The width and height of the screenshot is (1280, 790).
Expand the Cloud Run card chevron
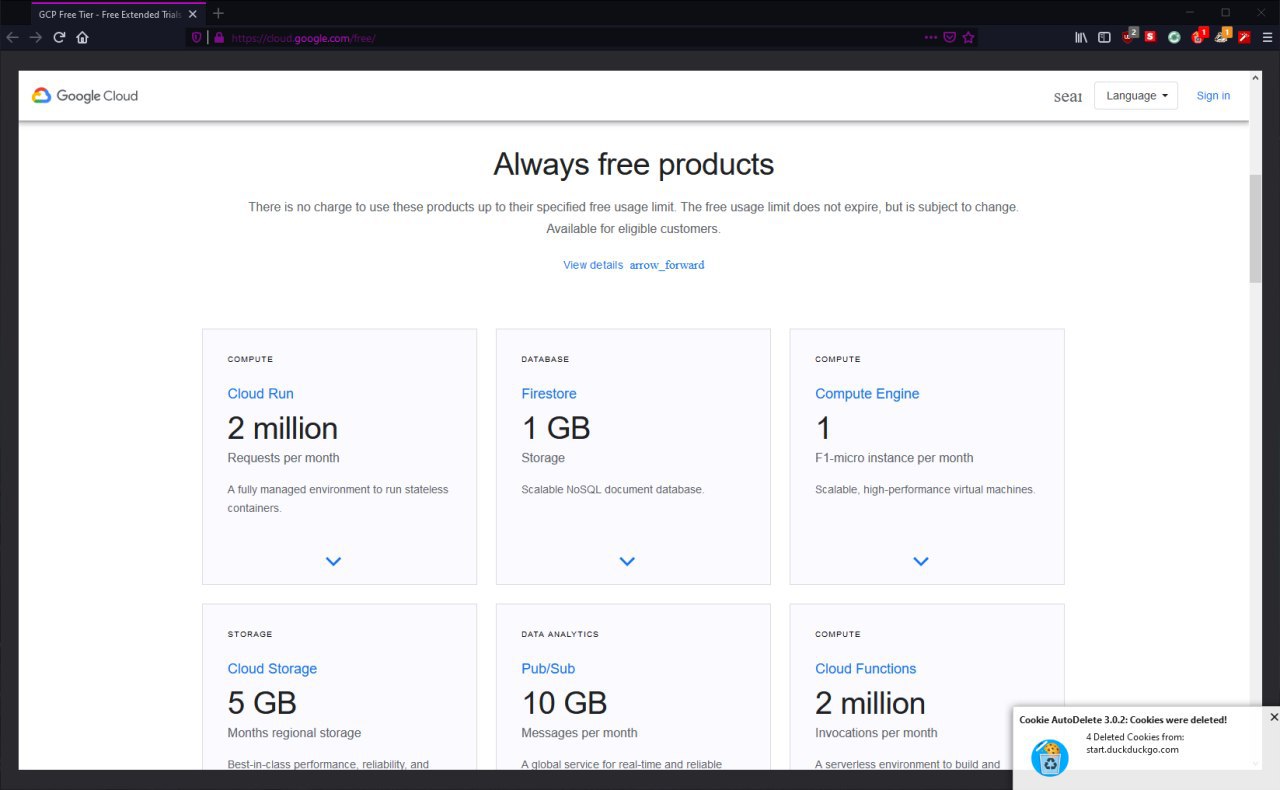tap(333, 561)
